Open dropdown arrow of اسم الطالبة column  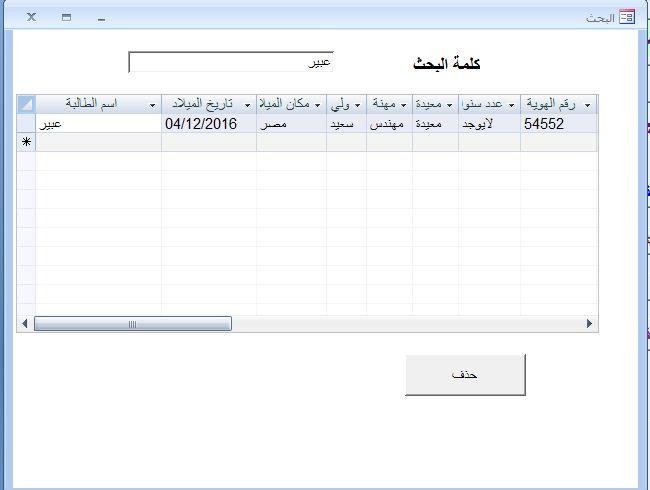153,105
